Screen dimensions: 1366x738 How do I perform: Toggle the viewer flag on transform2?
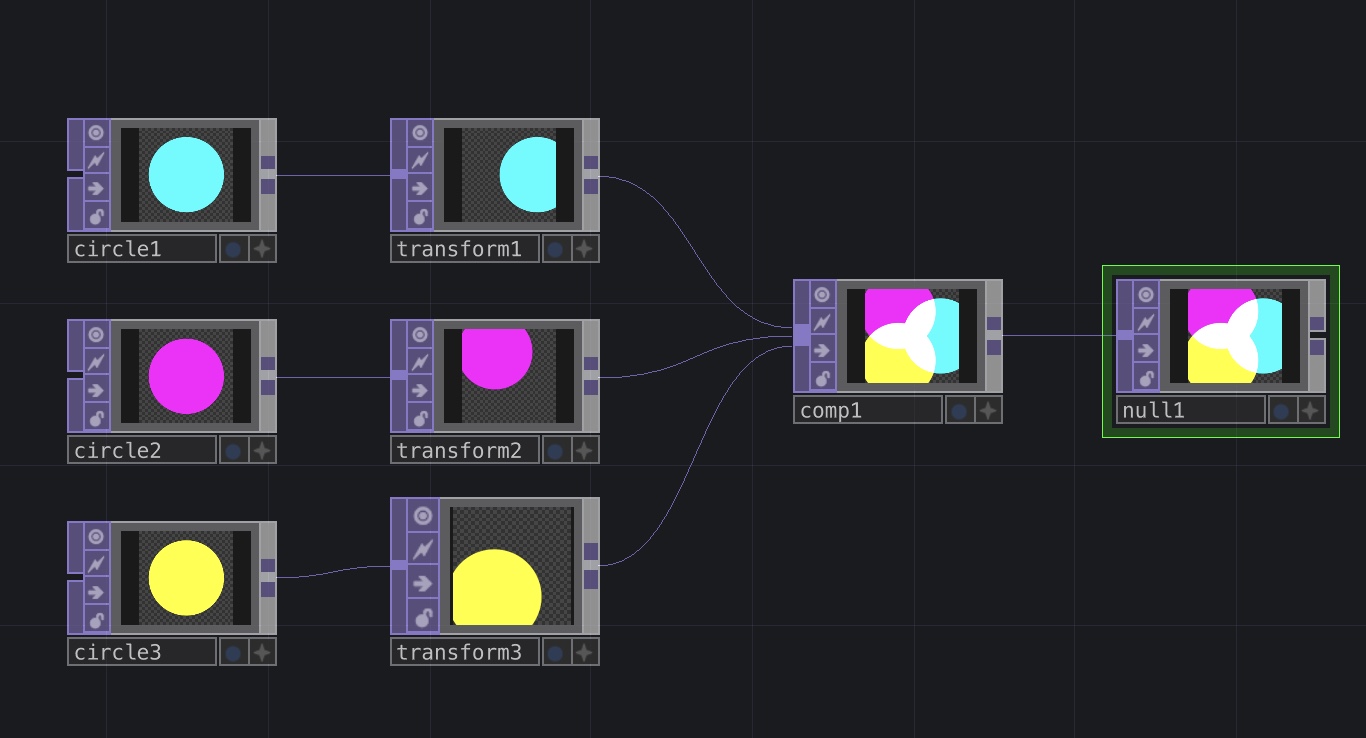point(420,334)
